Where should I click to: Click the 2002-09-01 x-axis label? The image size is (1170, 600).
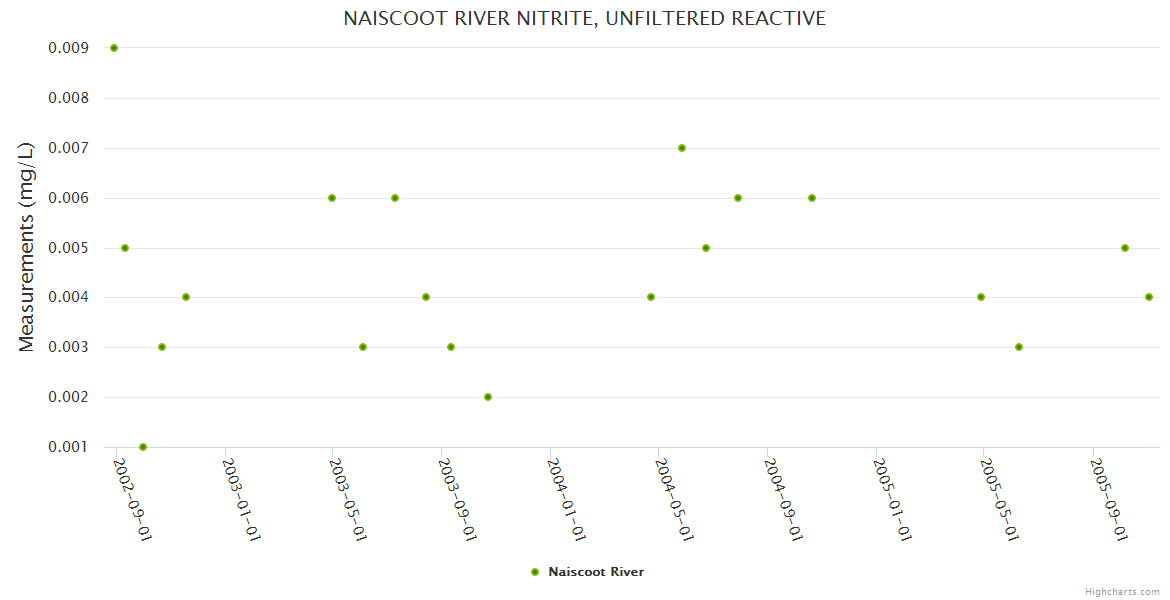(133, 499)
